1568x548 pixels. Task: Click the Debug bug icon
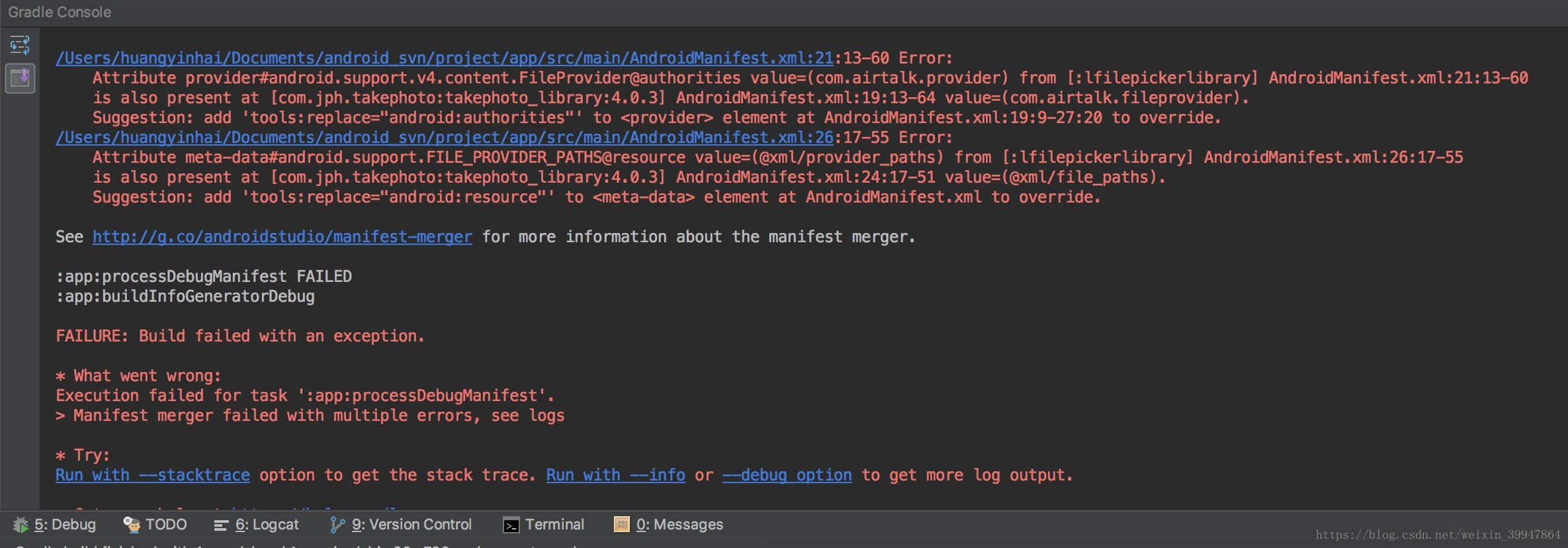pos(21,525)
